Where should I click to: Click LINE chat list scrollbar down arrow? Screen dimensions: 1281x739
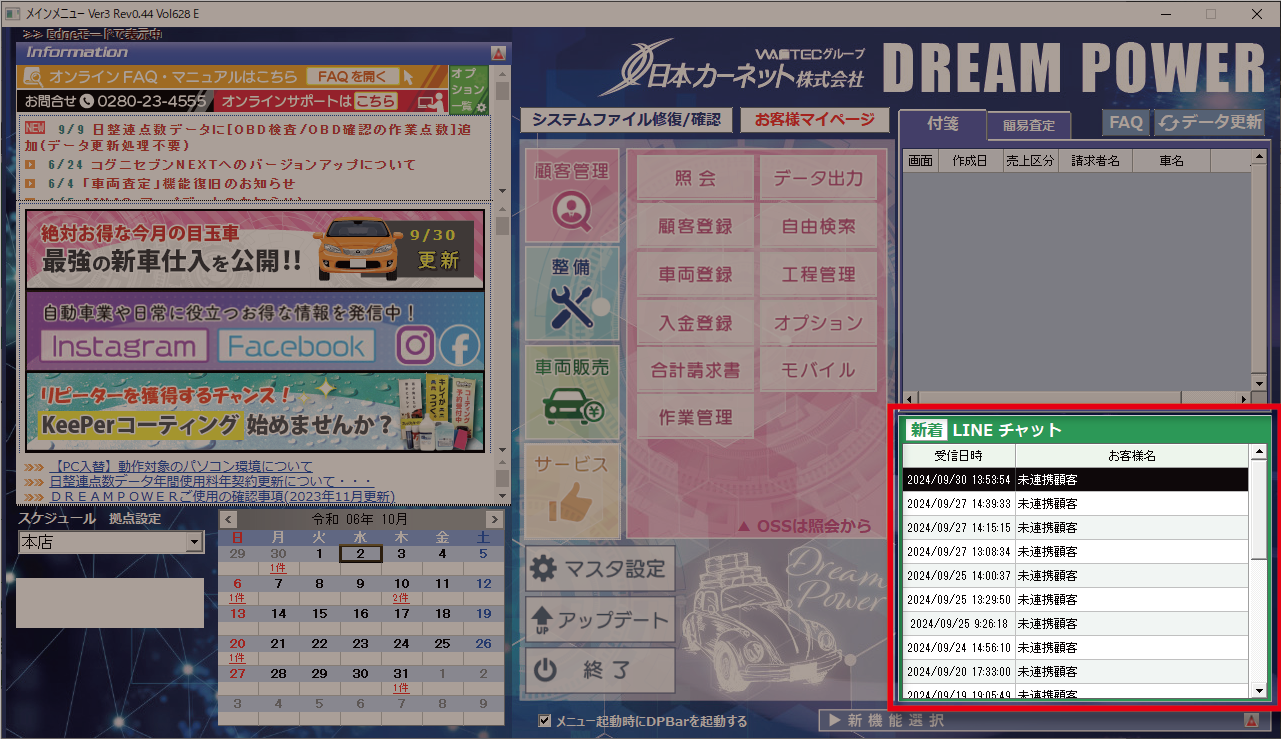[x=1259, y=690]
